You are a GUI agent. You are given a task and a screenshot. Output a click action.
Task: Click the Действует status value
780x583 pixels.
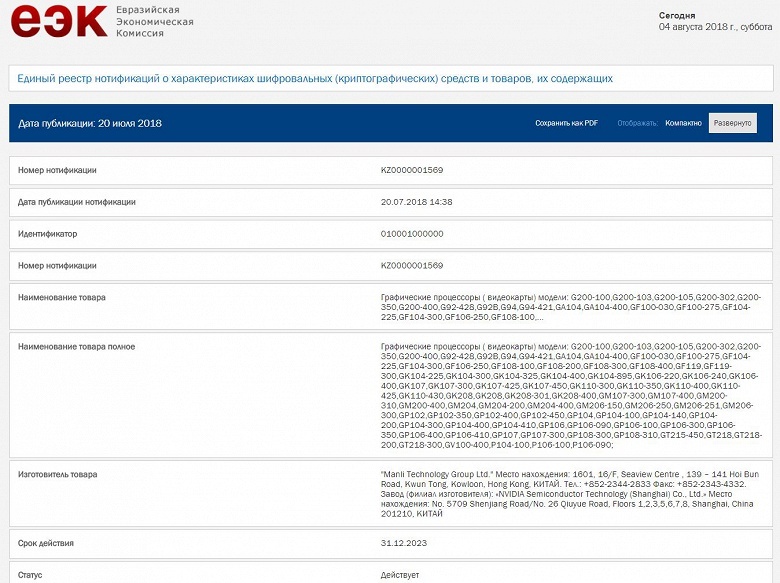tap(400, 575)
